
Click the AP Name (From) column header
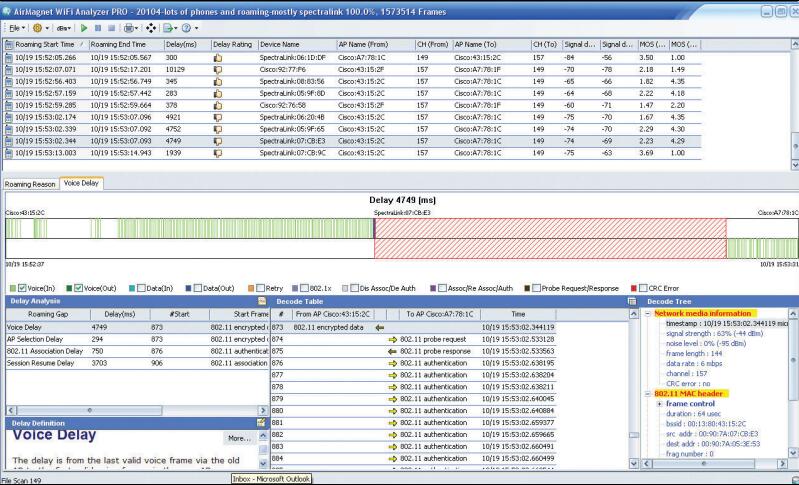click(376, 45)
